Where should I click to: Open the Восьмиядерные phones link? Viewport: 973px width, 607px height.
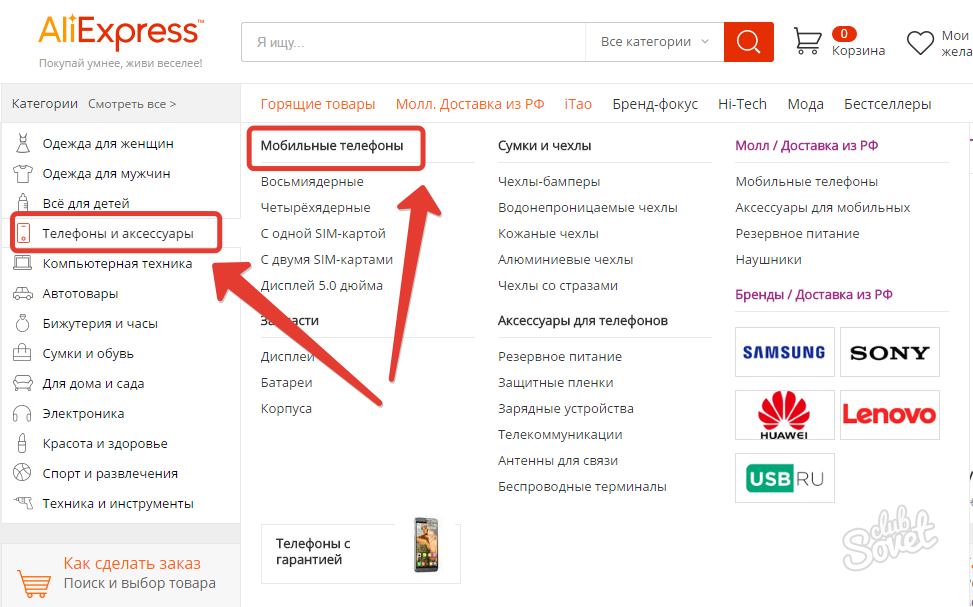coord(312,182)
